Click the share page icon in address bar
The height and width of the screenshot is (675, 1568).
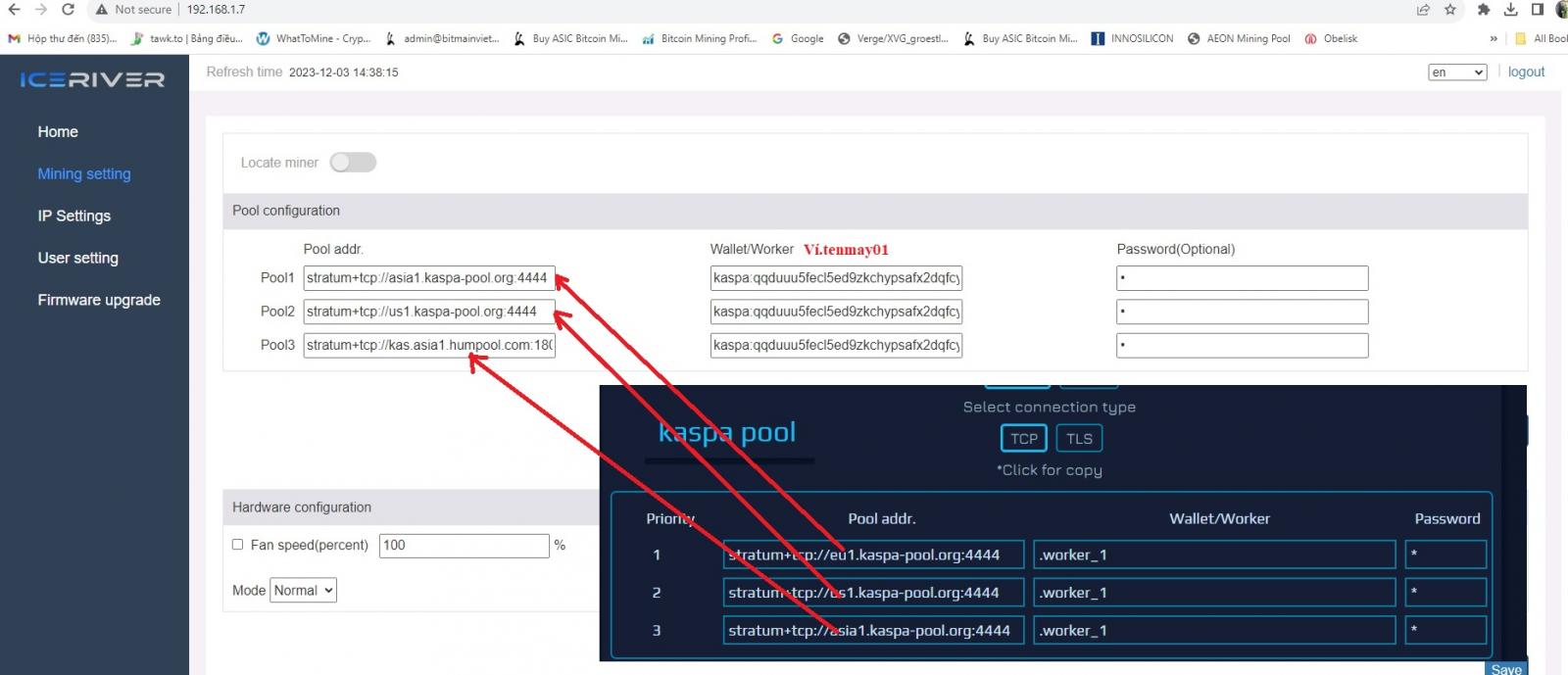pyautogui.click(x=1423, y=10)
